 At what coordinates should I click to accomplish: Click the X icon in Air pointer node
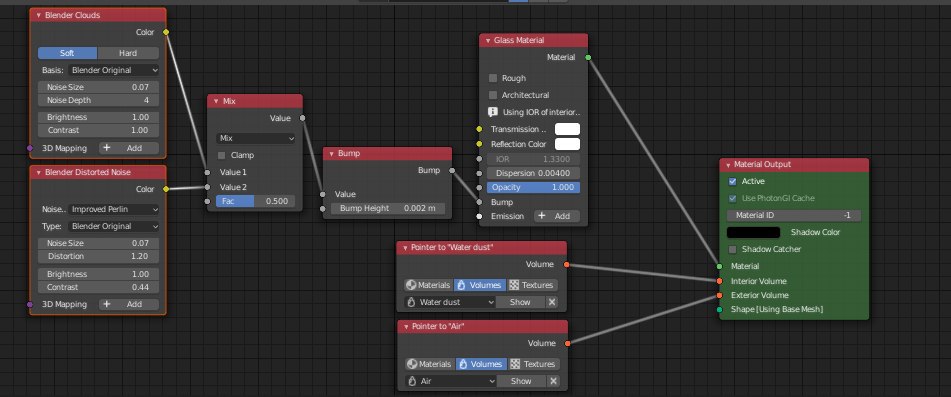[x=553, y=381]
